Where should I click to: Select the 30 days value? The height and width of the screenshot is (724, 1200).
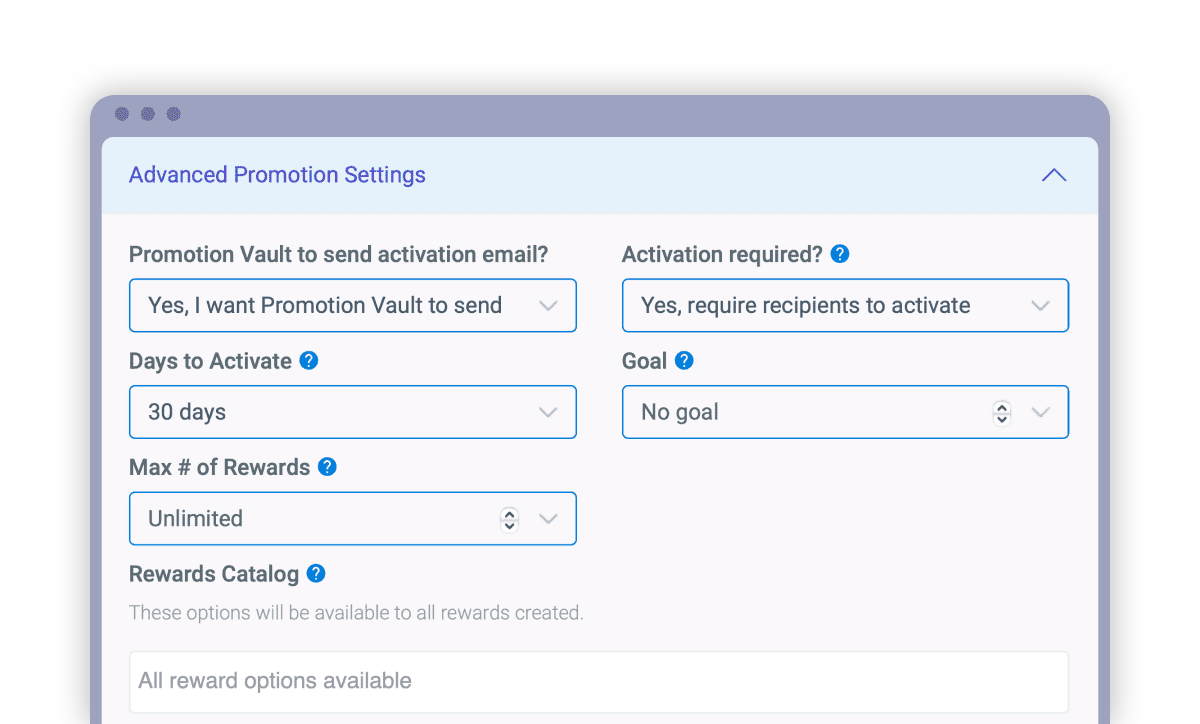tap(185, 411)
